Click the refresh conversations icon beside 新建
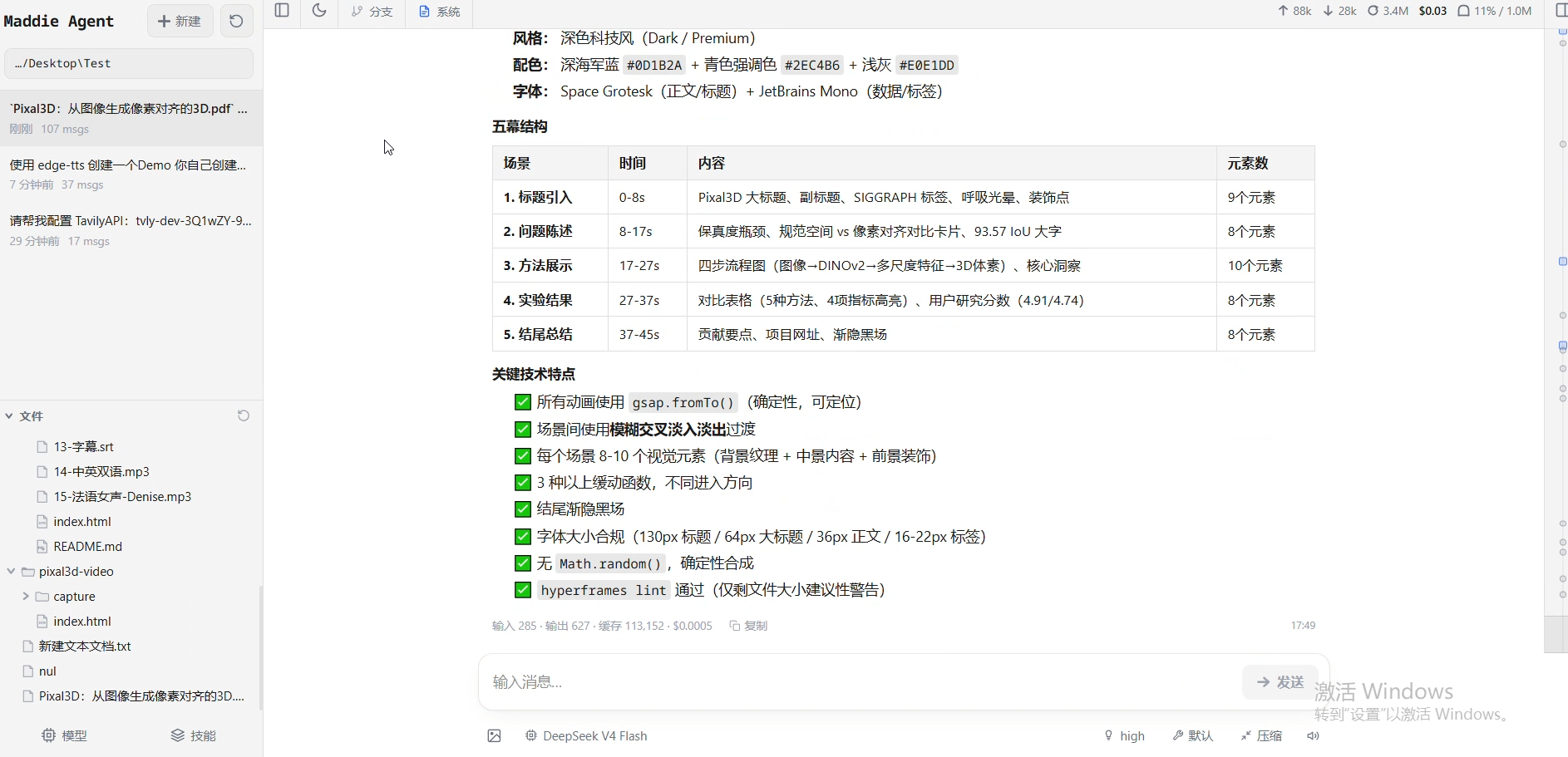1568x757 pixels. tap(236, 21)
